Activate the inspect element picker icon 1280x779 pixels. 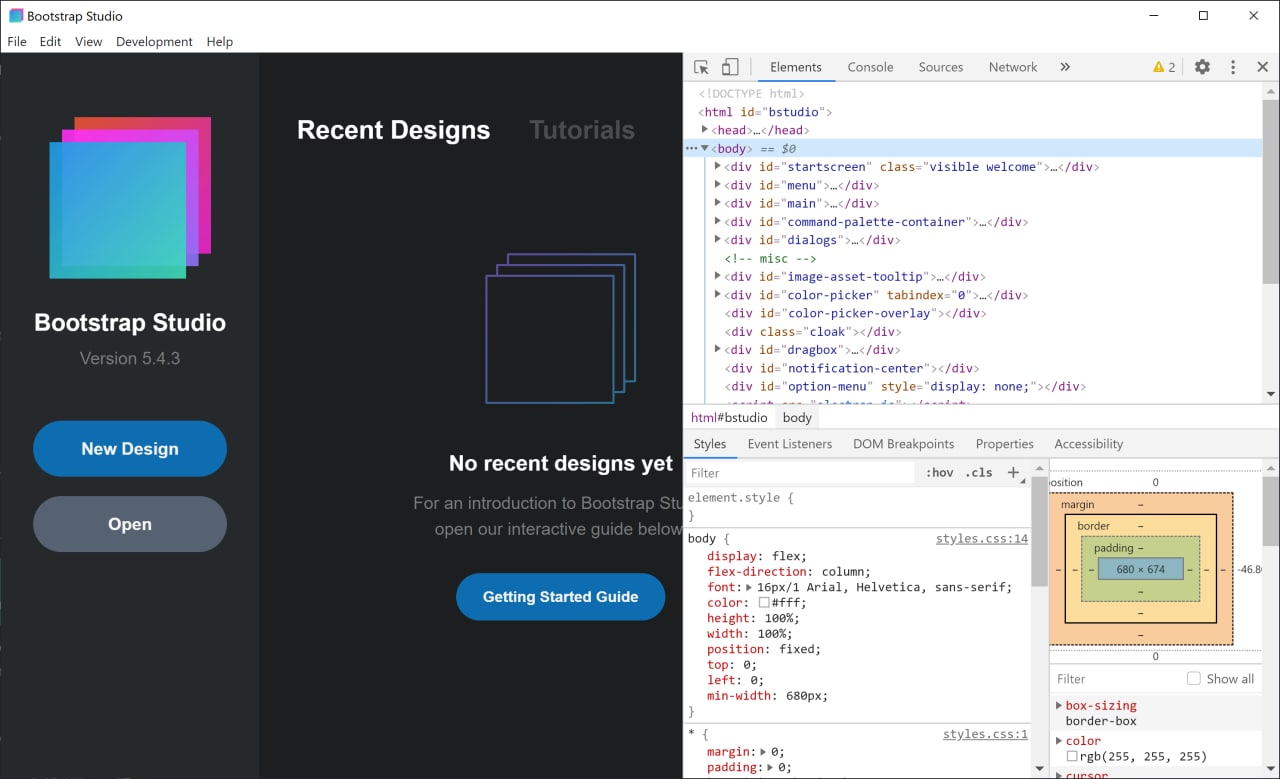pyautogui.click(x=701, y=67)
